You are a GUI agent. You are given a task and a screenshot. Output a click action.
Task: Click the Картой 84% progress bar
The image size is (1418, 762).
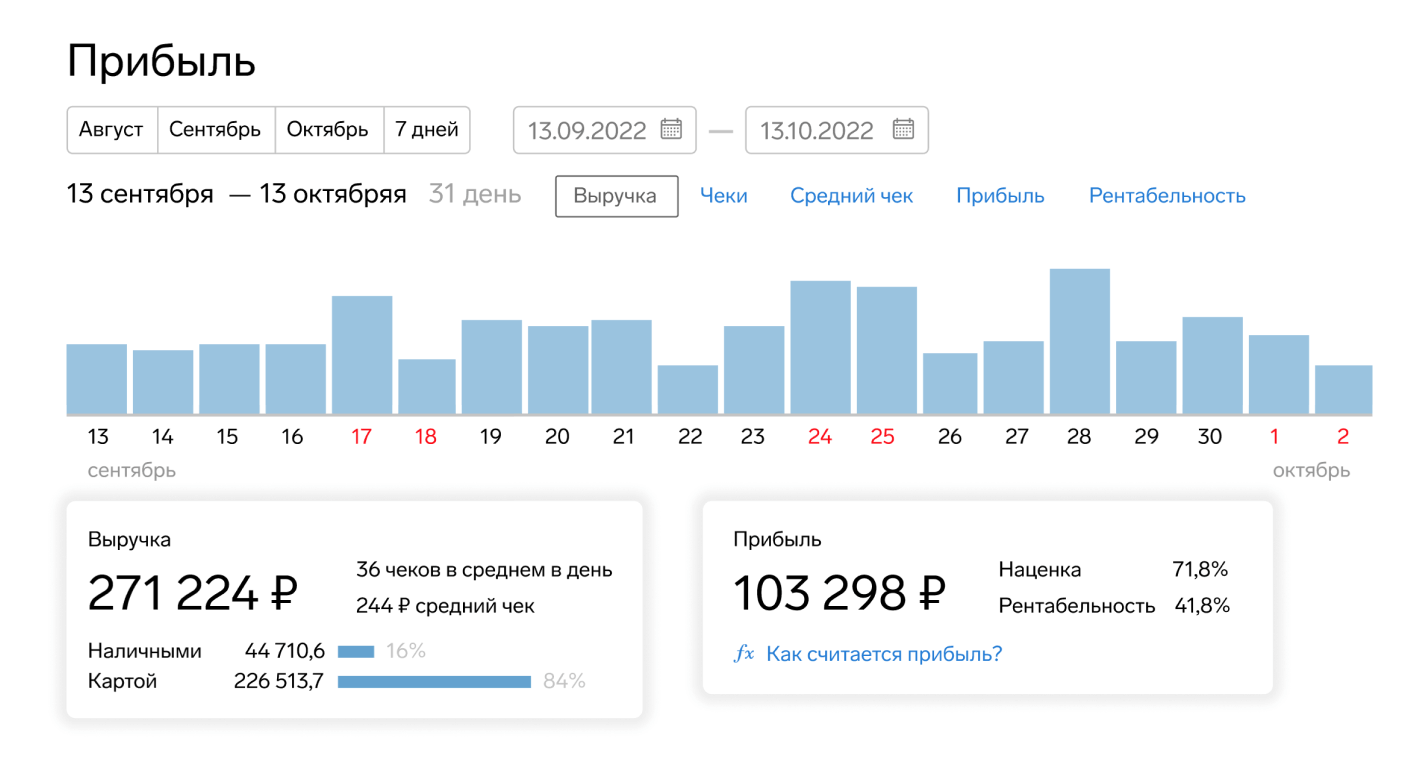pyautogui.click(x=434, y=682)
